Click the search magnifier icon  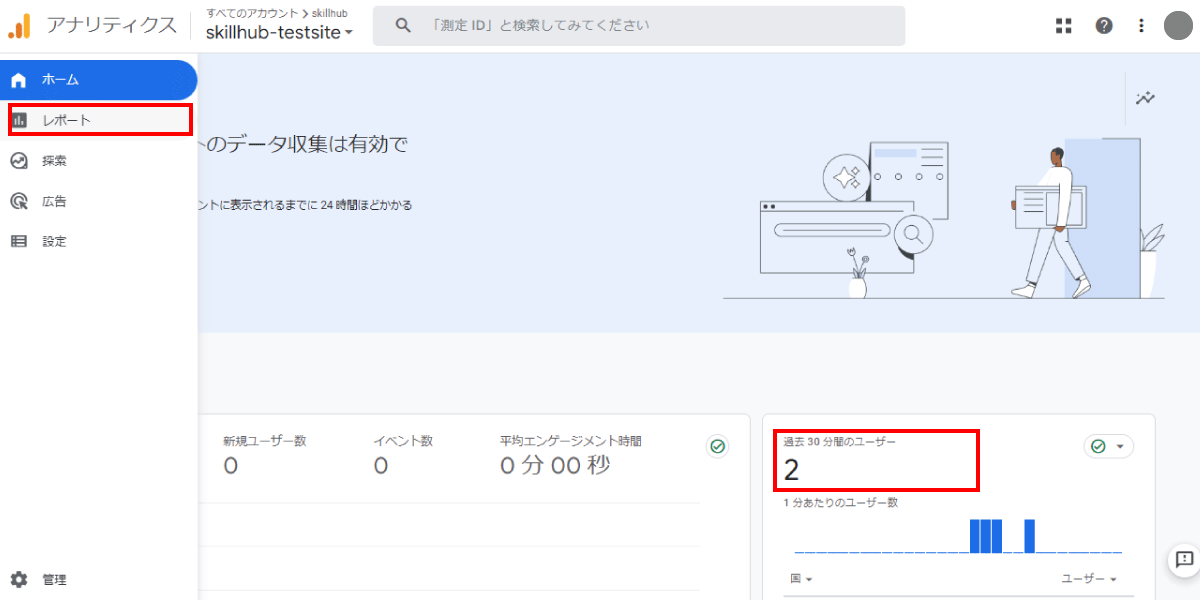[x=403, y=26]
